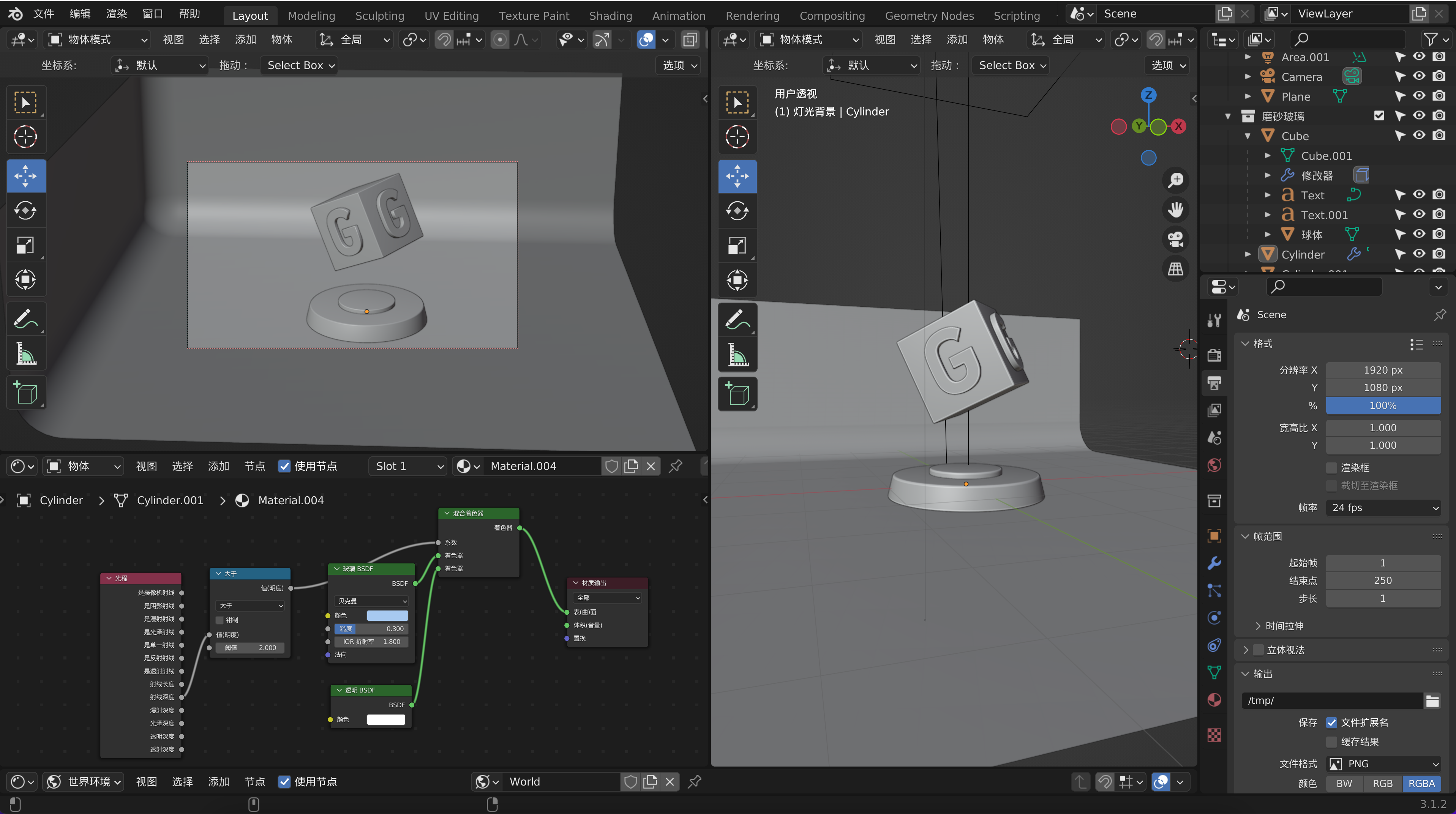
Task: Open the 文件 (File) menu
Action: [44, 14]
